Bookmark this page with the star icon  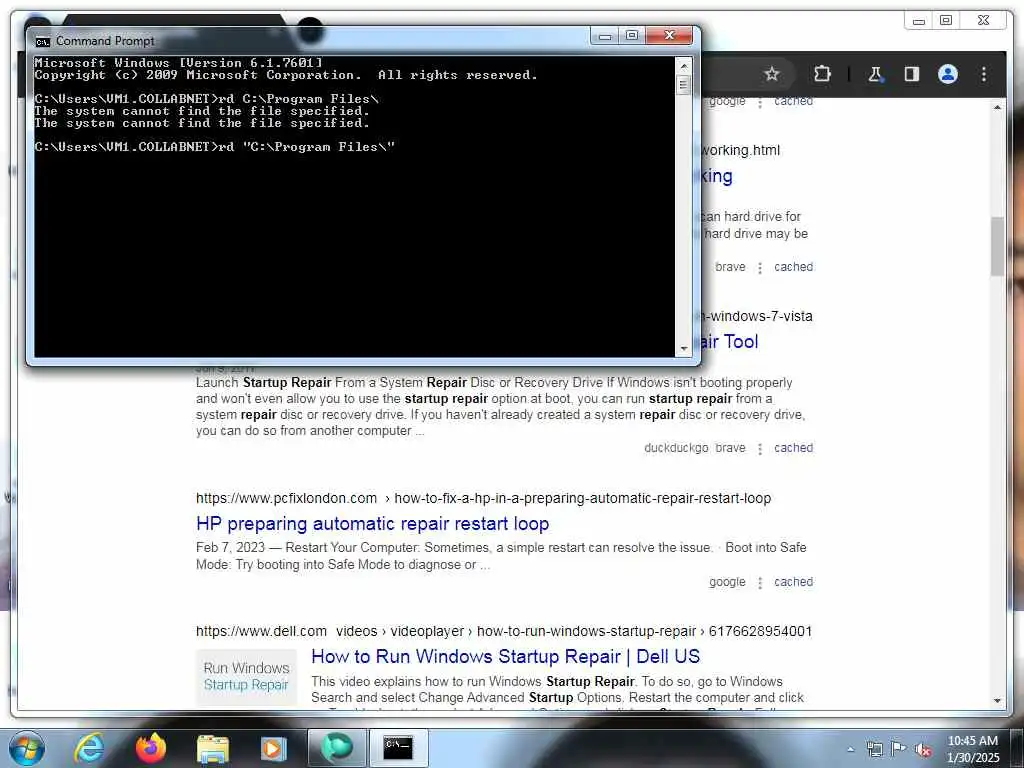click(x=771, y=74)
